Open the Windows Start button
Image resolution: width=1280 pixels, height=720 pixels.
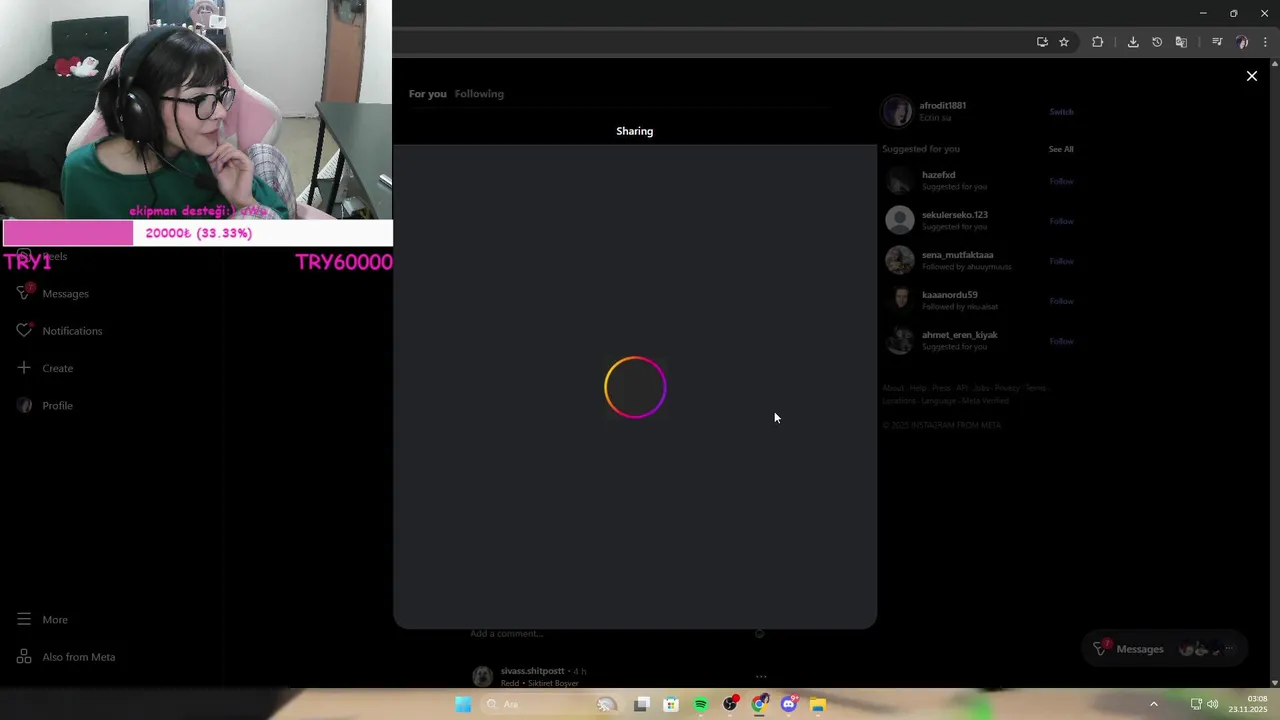point(463,704)
